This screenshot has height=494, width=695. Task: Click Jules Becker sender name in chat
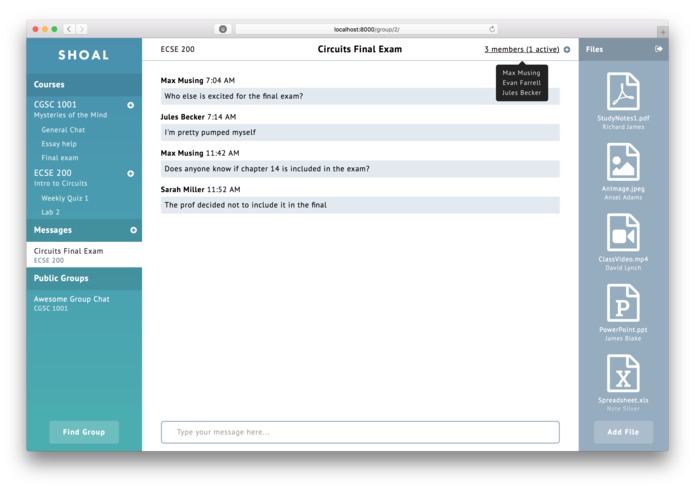(182, 117)
